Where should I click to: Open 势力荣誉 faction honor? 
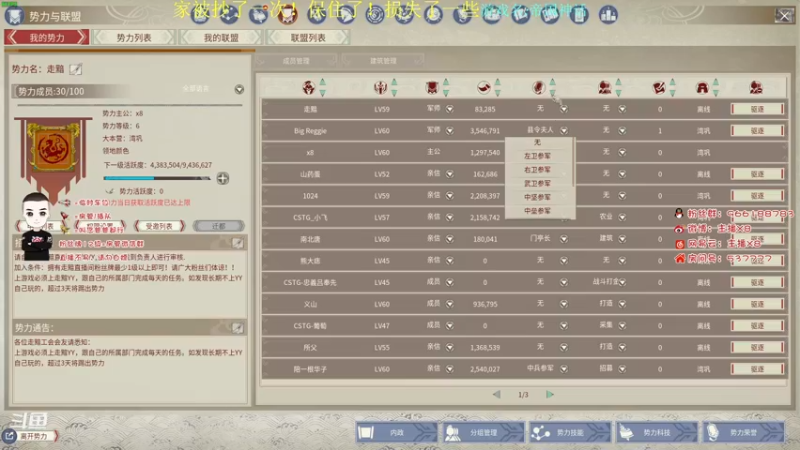tap(743, 432)
